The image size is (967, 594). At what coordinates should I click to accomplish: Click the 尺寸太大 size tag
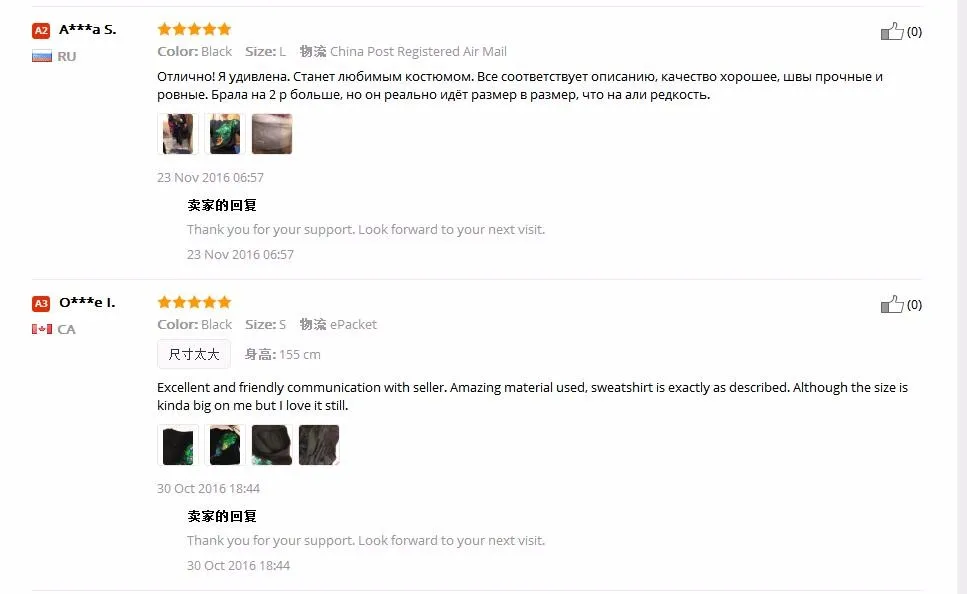coord(194,354)
